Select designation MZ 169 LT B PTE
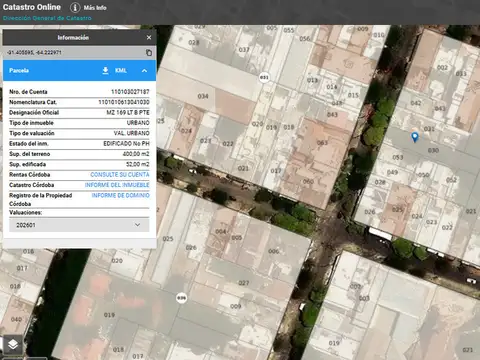This screenshot has width=480, height=360. [128, 112]
